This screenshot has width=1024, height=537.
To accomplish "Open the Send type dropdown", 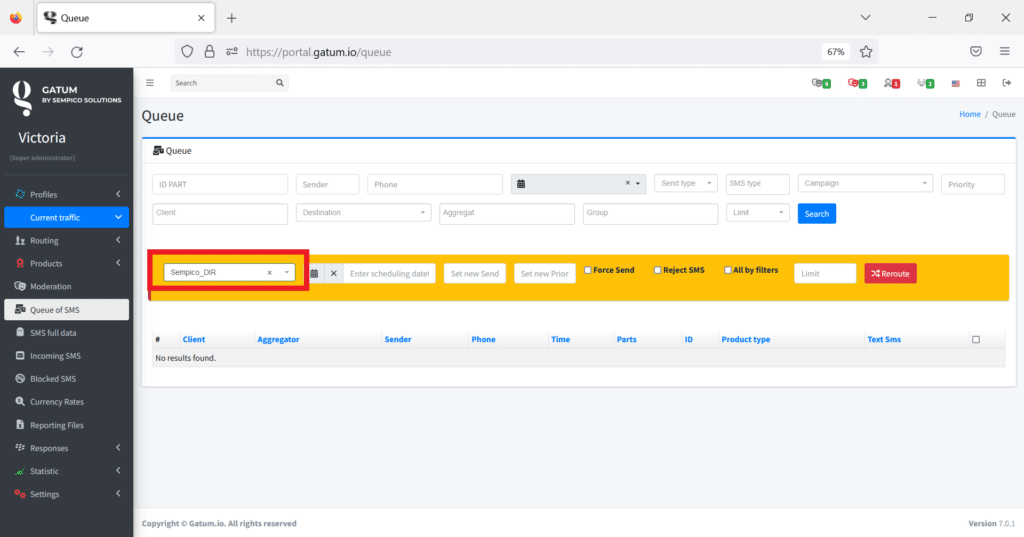I will coord(686,184).
